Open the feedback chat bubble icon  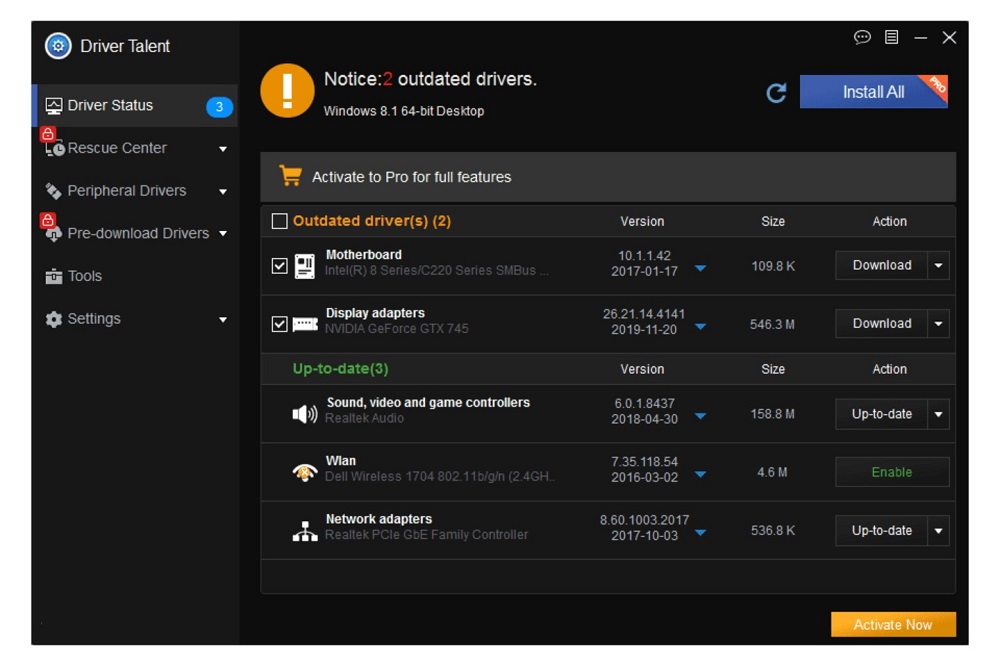[862, 38]
